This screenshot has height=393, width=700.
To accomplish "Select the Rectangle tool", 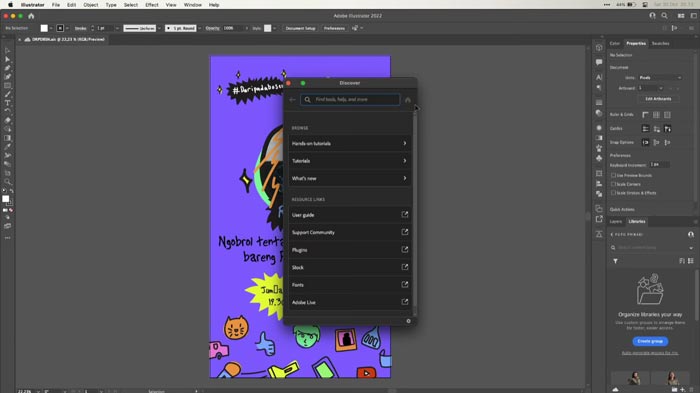I will (x=7, y=85).
